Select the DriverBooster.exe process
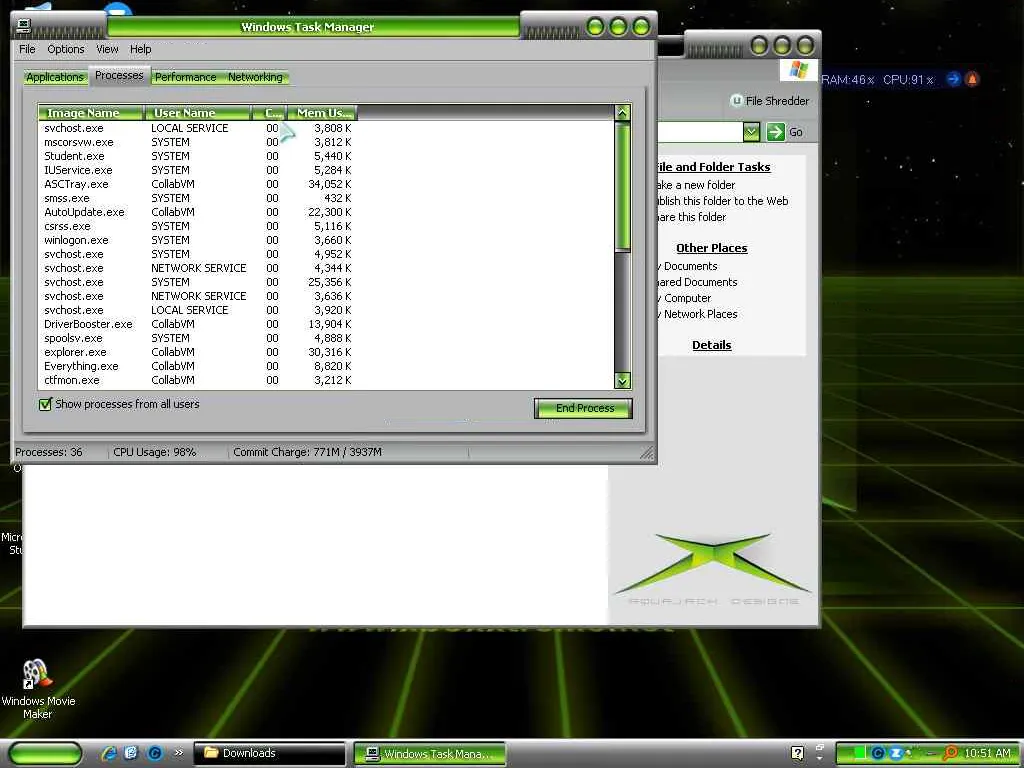Screen dimensions: 1024x768 click(x=197, y=324)
